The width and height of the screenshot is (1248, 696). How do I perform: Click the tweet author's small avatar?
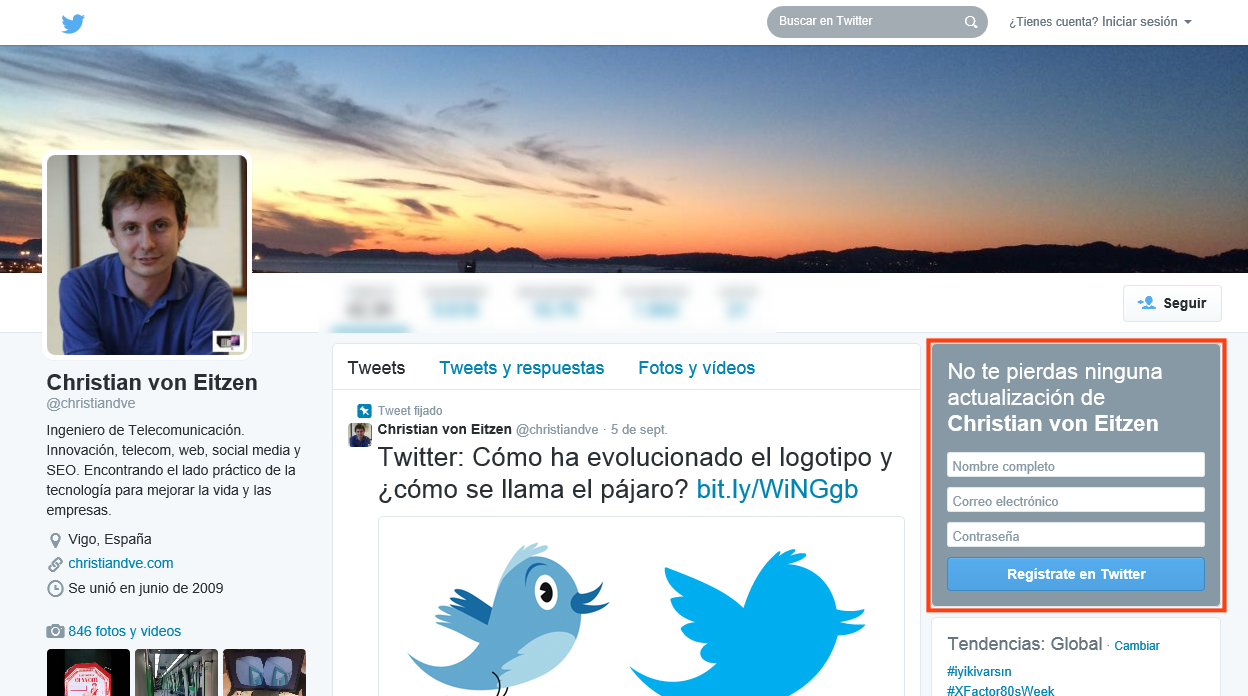coord(360,434)
